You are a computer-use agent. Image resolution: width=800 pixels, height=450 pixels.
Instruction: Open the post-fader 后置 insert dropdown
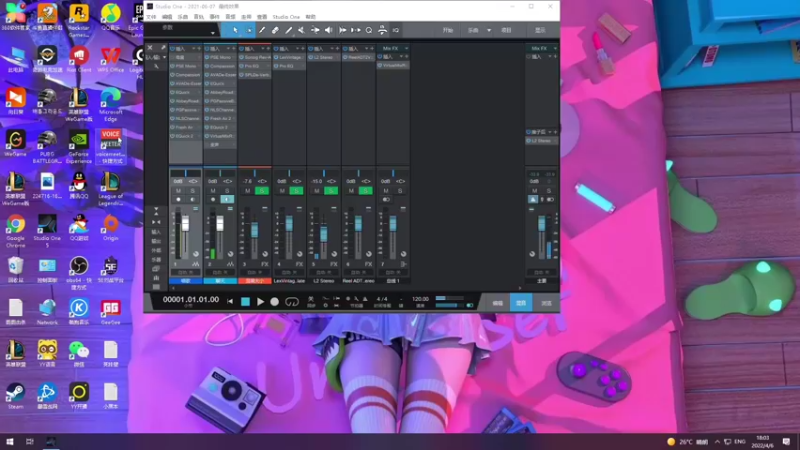(x=550, y=132)
